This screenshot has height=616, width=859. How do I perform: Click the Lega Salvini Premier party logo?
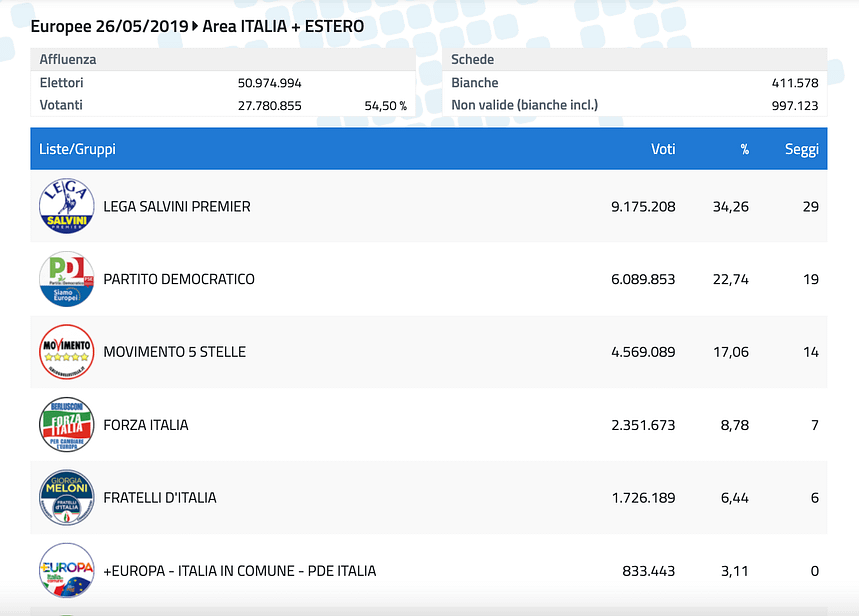click(66, 206)
